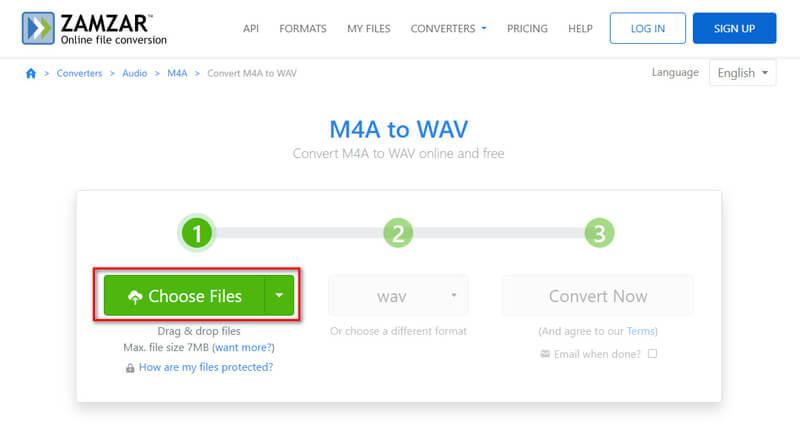Click the green Choose Files button

click(184, 296)
